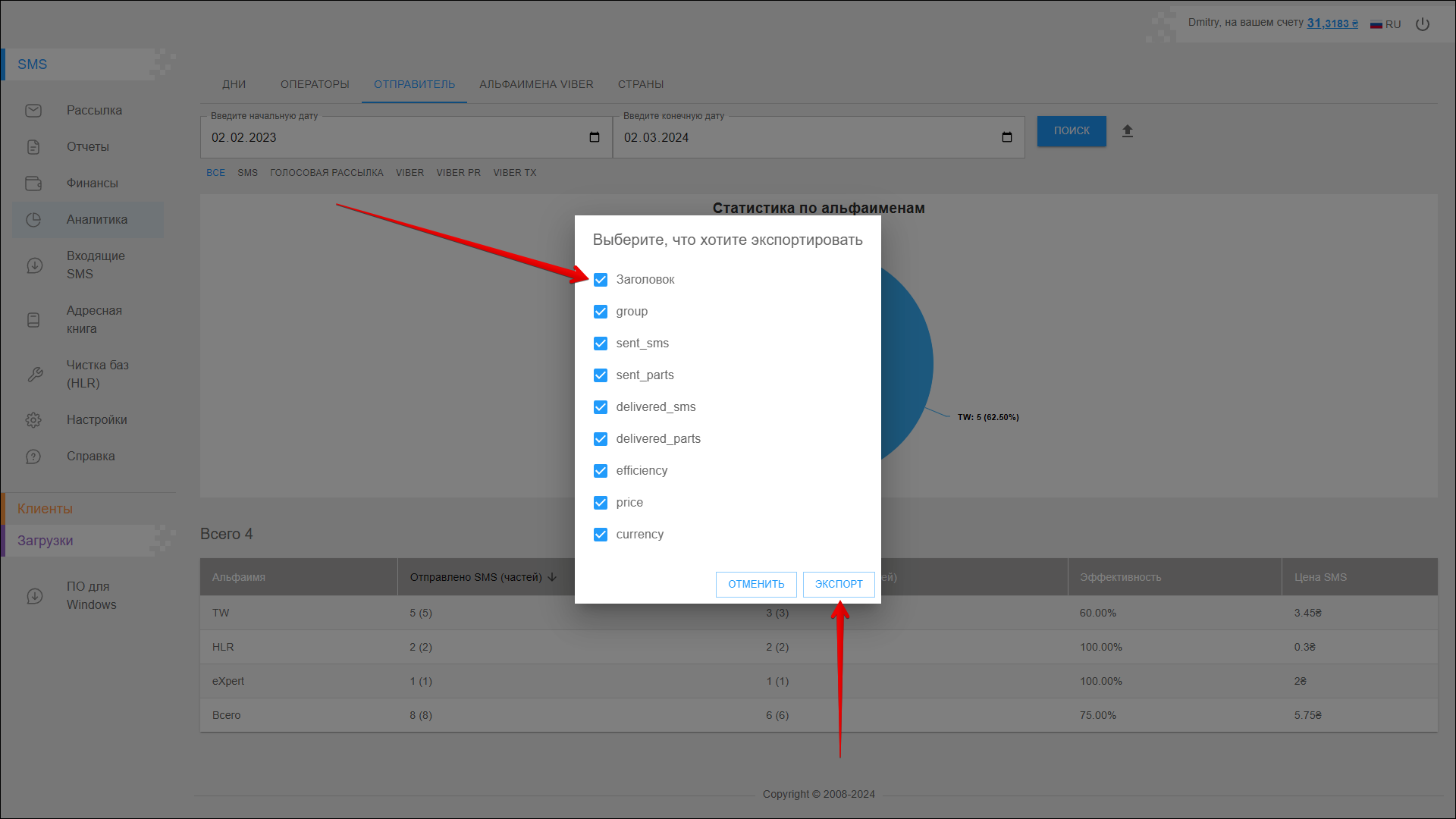Open RU language selector

pos(1385,24)
